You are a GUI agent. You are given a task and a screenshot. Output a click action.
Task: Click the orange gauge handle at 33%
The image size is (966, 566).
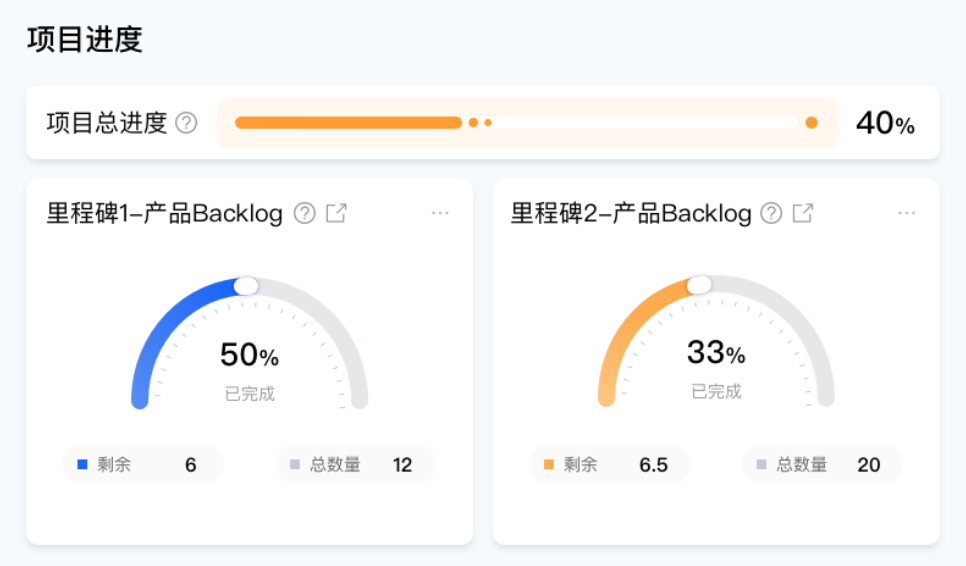pyautogui.click(x=699, y=285)
